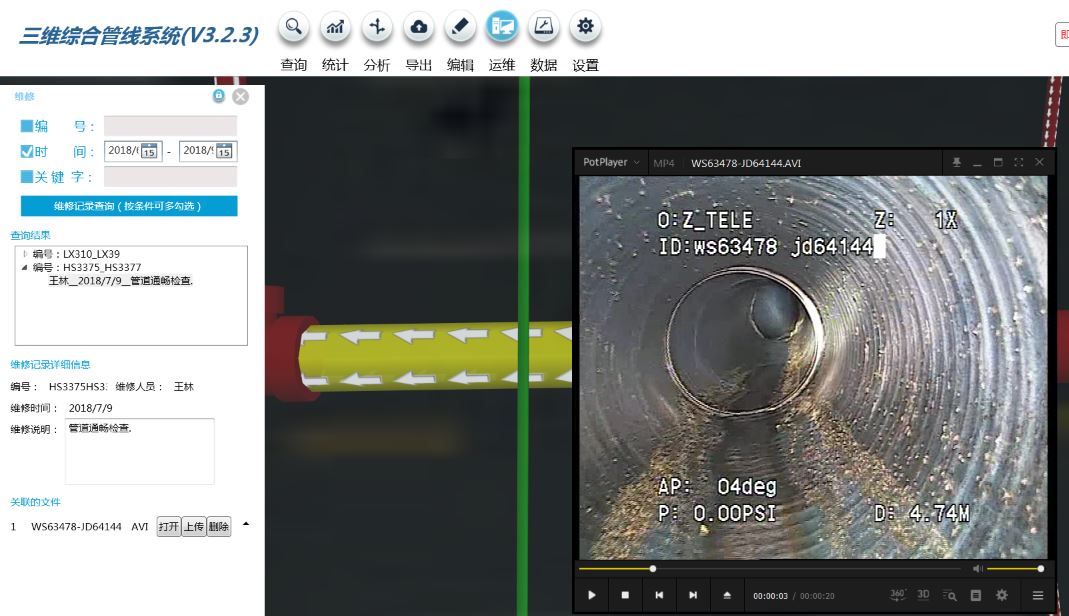Click the 上传 upload button

194,527
